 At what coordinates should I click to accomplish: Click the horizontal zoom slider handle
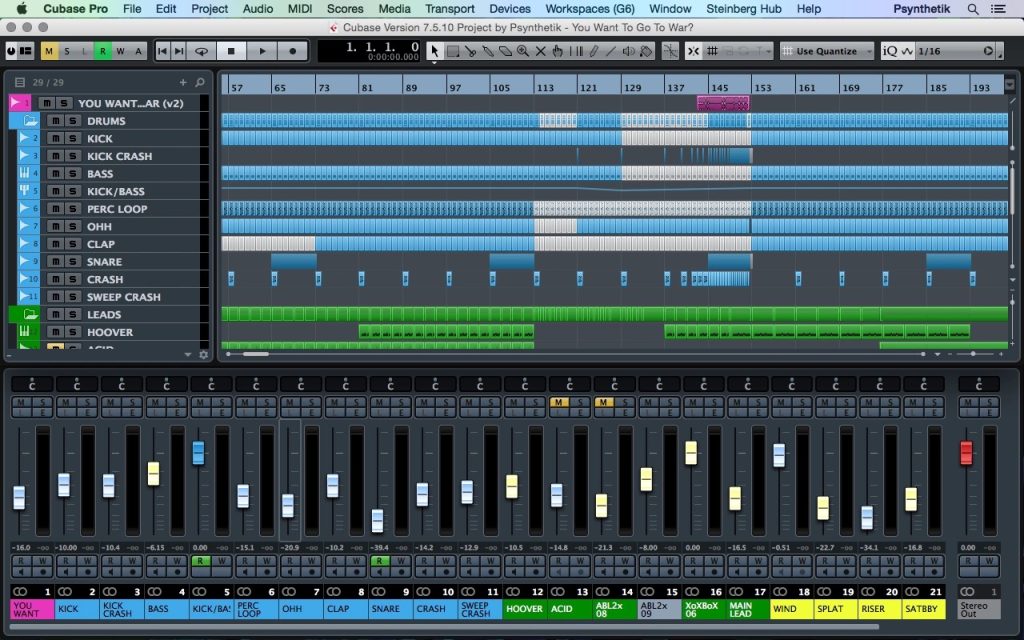[973, 354]
